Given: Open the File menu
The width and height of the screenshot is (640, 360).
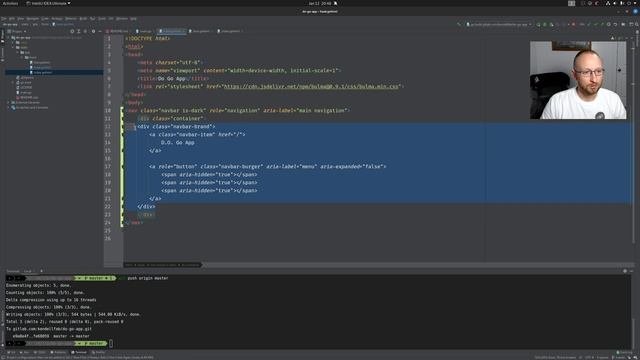Looking at the screenshot, I should click(x=4, y=18).
